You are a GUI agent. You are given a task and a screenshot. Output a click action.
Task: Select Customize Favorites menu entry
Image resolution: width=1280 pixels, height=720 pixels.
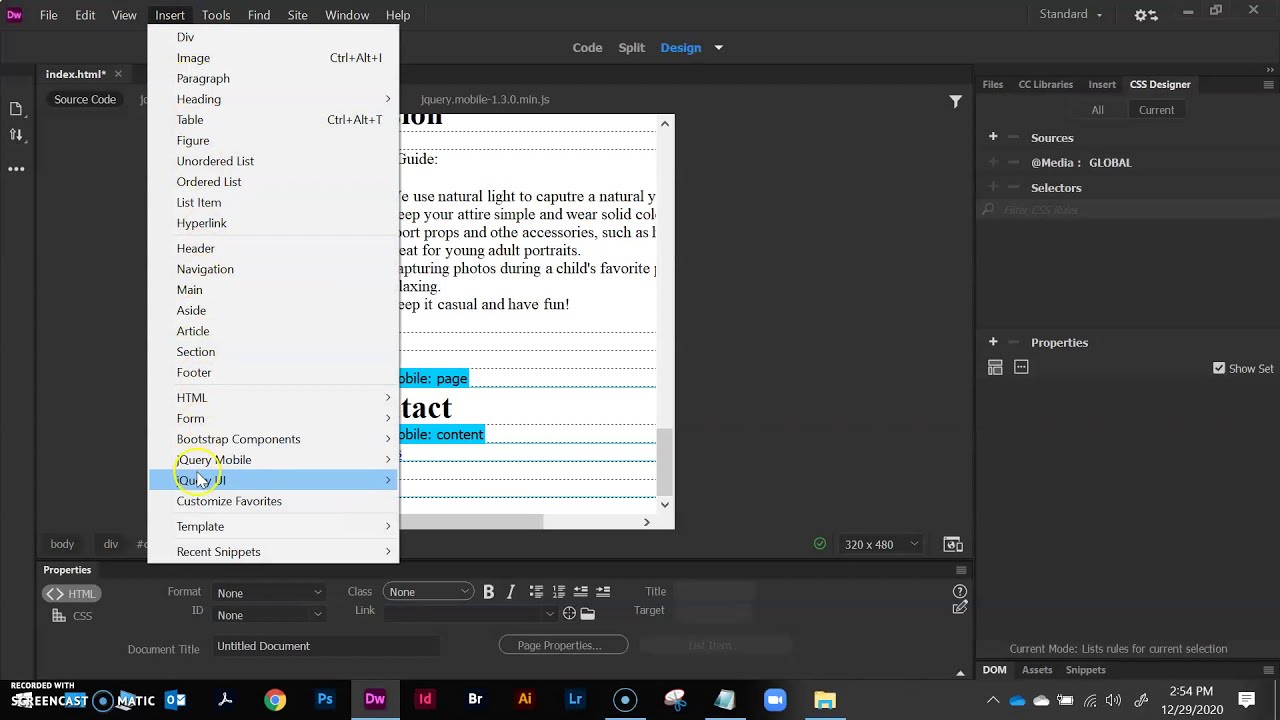coord(273,501)
